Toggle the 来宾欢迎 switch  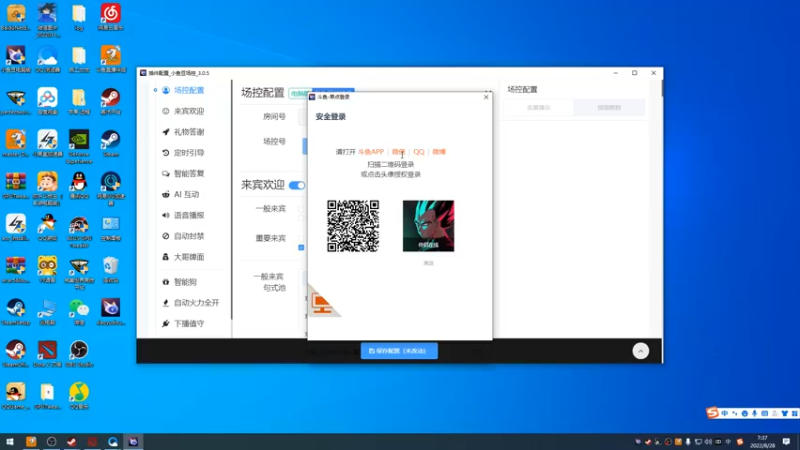tap(297, 185)
